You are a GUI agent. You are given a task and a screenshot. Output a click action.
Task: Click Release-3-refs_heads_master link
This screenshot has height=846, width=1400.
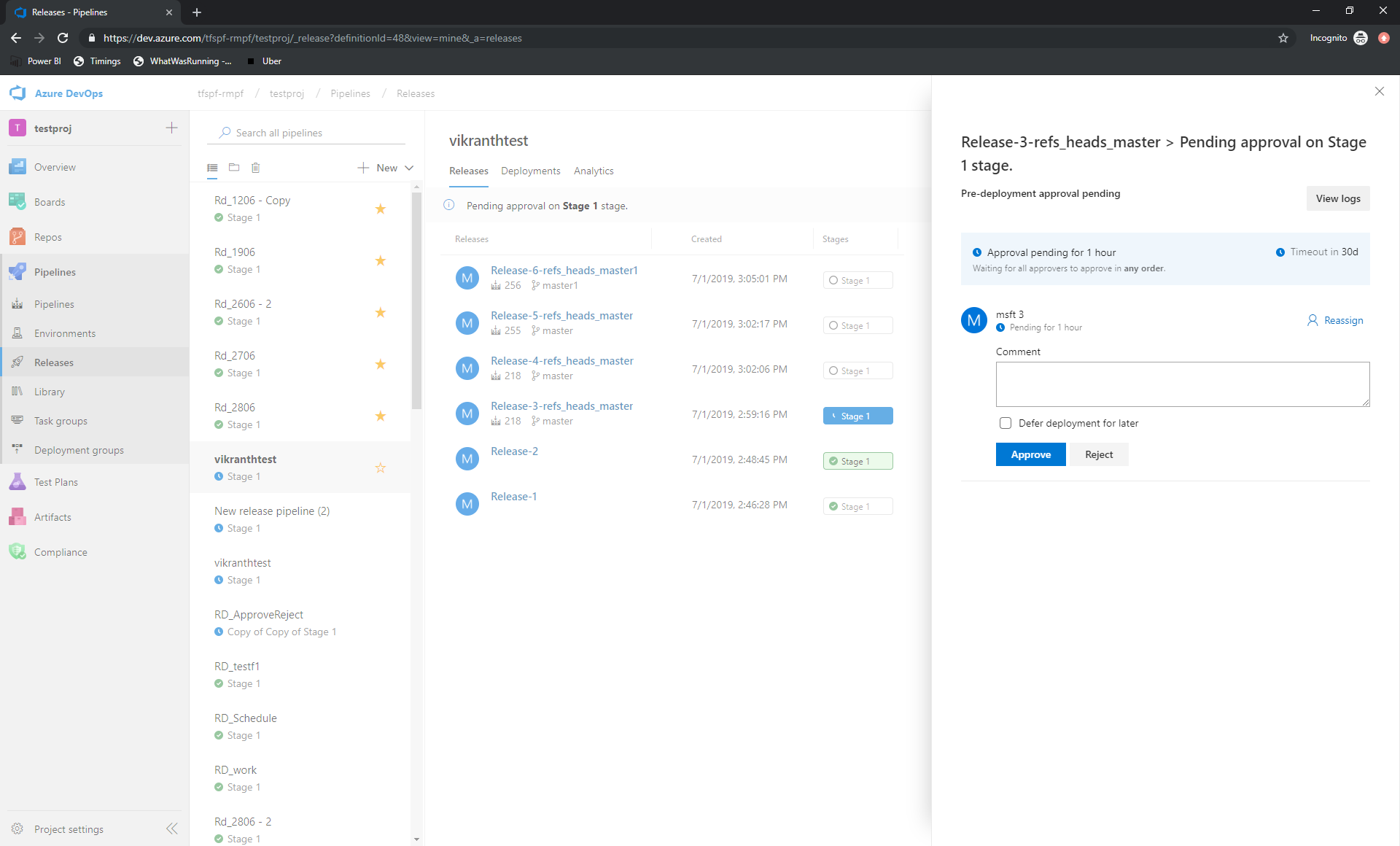(562, 405)
